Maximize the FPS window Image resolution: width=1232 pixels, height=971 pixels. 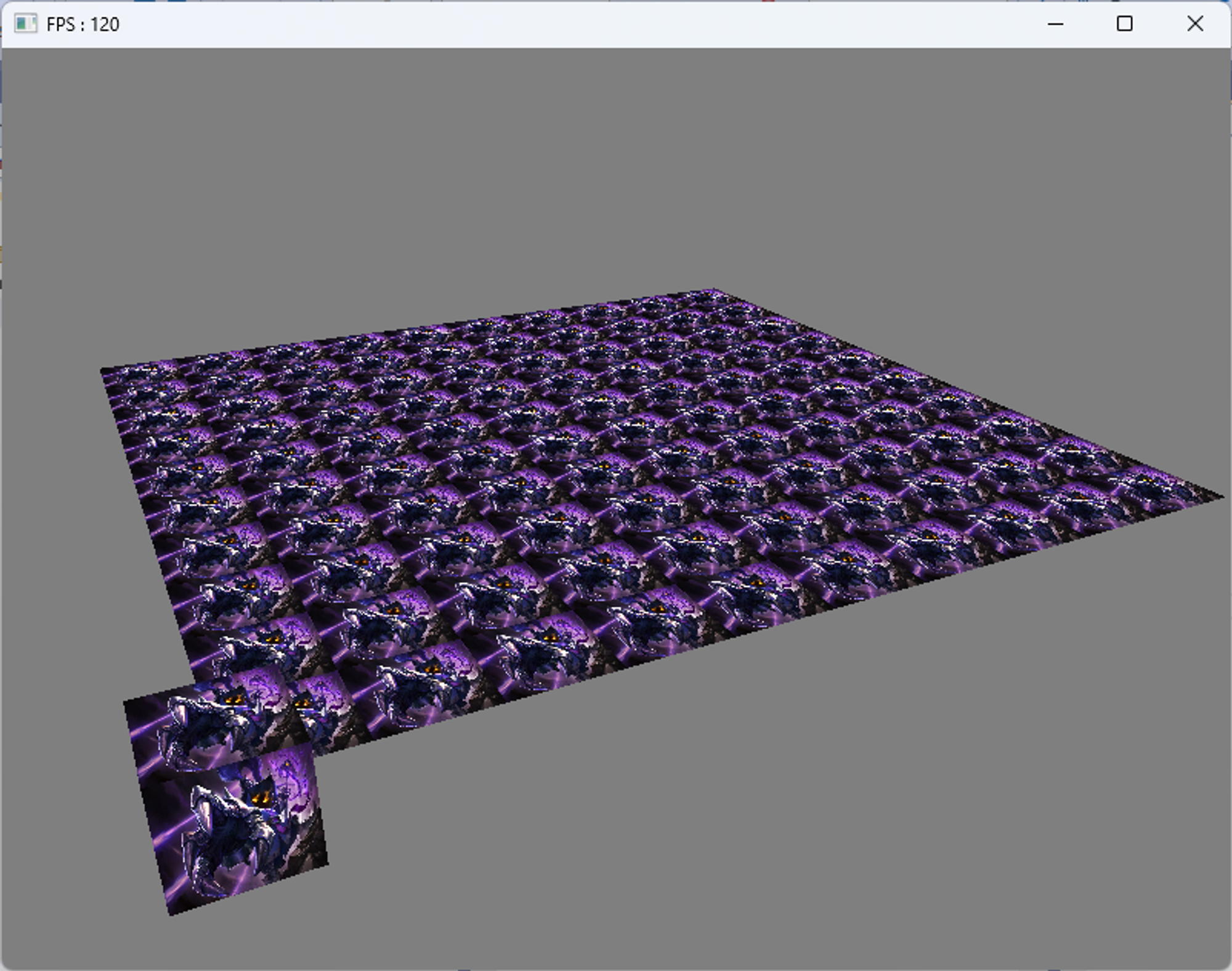coord(1124,24)
